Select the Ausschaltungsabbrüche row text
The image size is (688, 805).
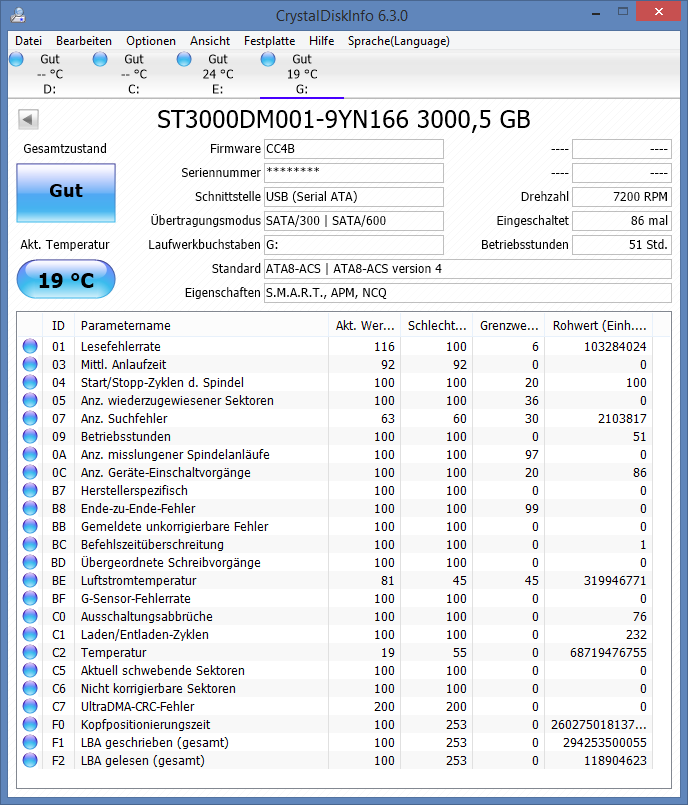click(x=147, y=616)
